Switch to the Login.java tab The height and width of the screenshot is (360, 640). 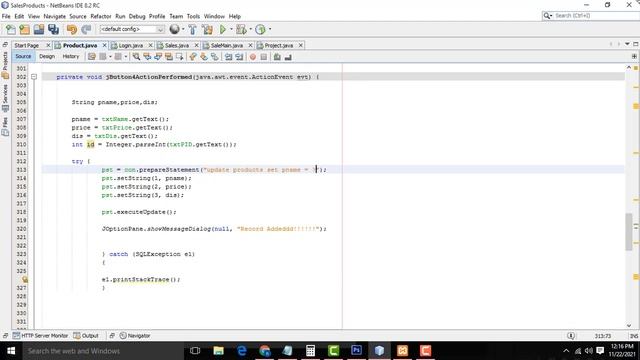131,45
